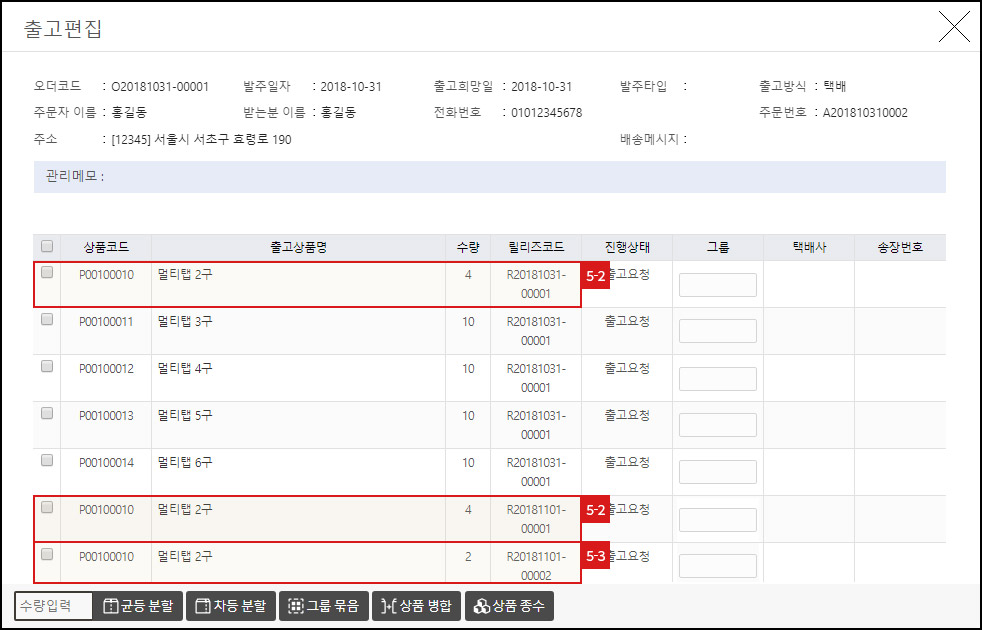Click the 그룹 묶음 grouping button
This screenshot has height=630, width=982.
click(x=323, y=605)
